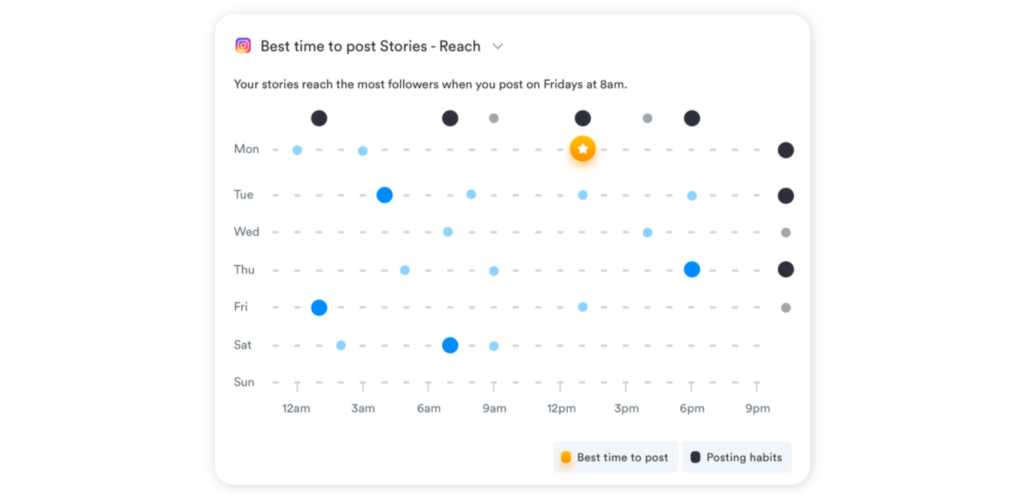This screenshot has height=499, width=1024.
Task: Select the light blue dot on Wed near 4pm
Action: click(x=647, y=233)
